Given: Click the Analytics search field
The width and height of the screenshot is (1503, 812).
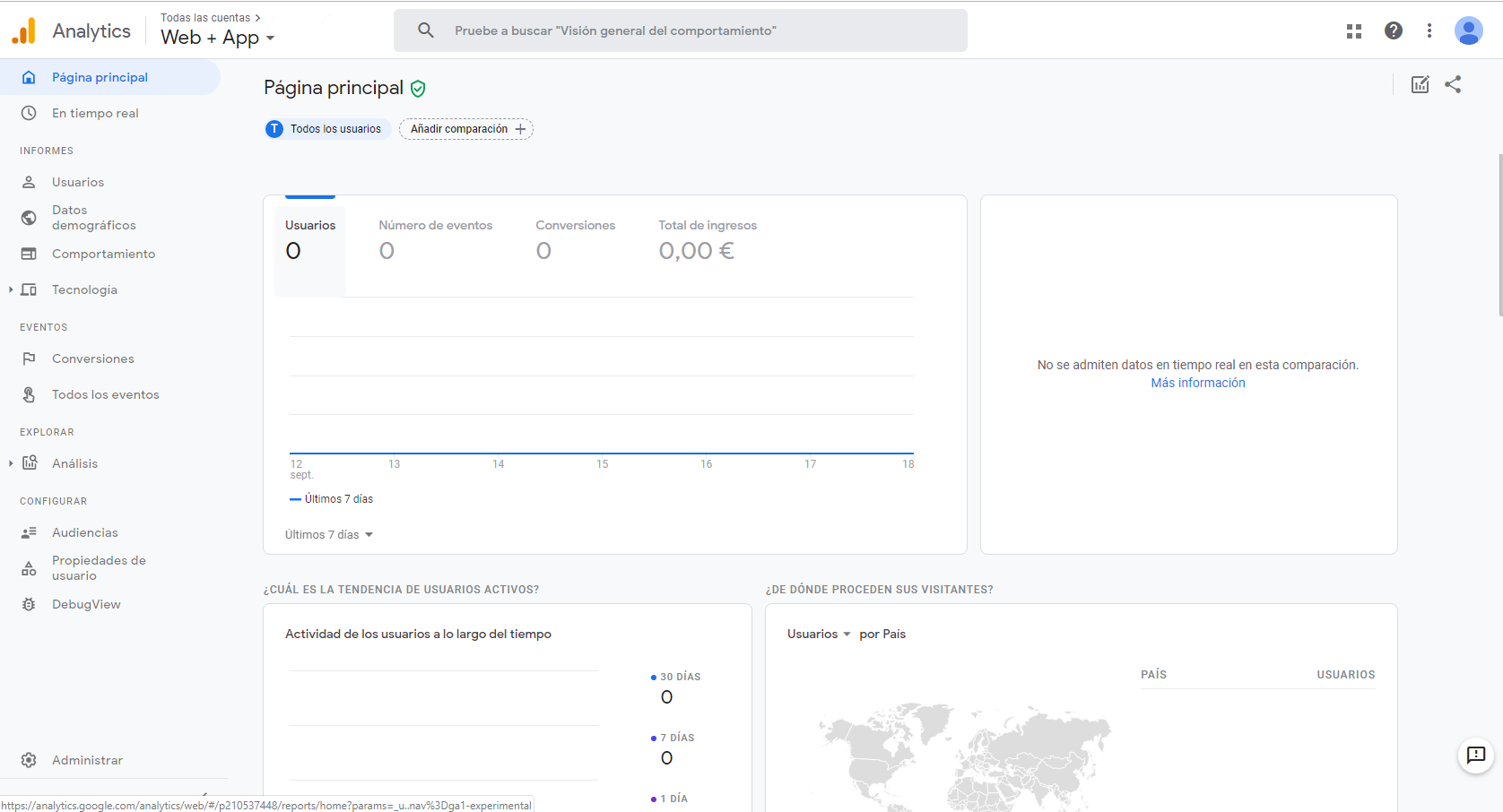Looking at the screenshot, I should tap(680, 30).
